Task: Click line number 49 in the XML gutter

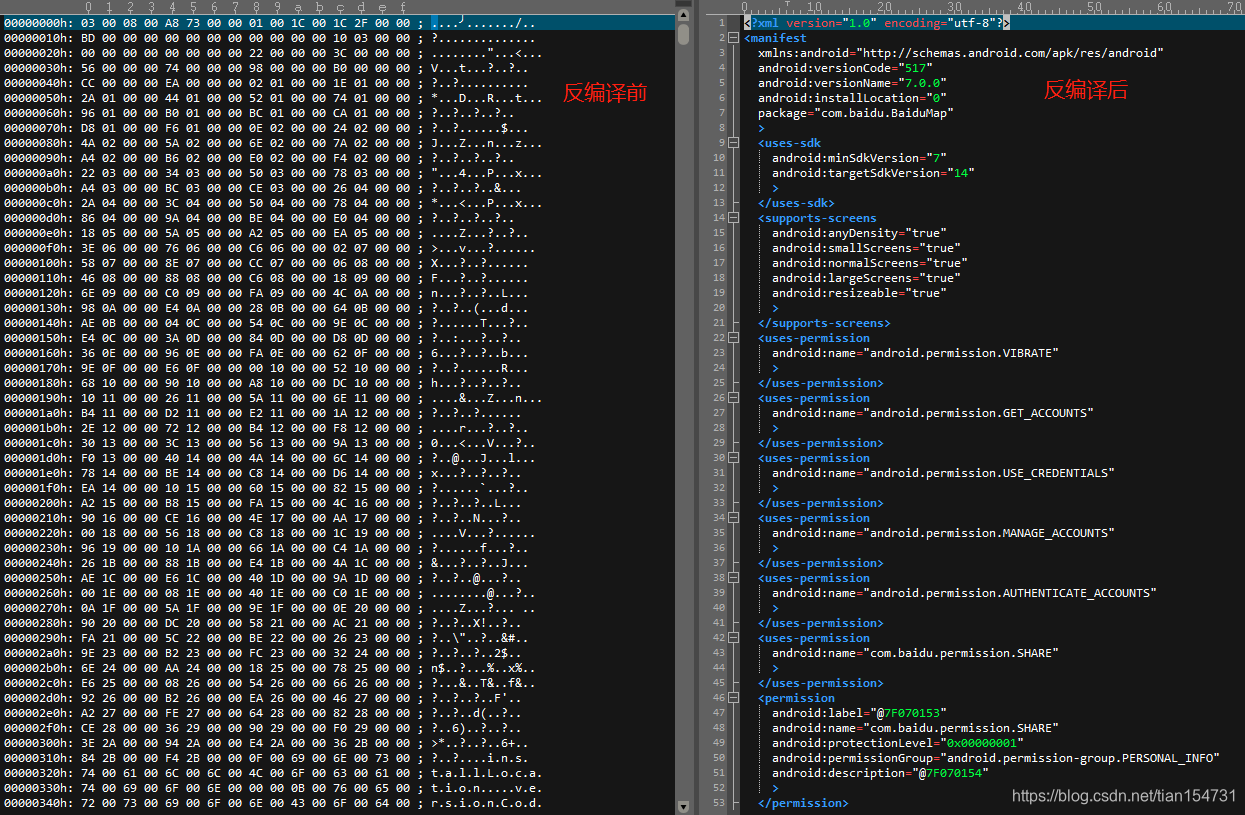Action: pos(718,743)
